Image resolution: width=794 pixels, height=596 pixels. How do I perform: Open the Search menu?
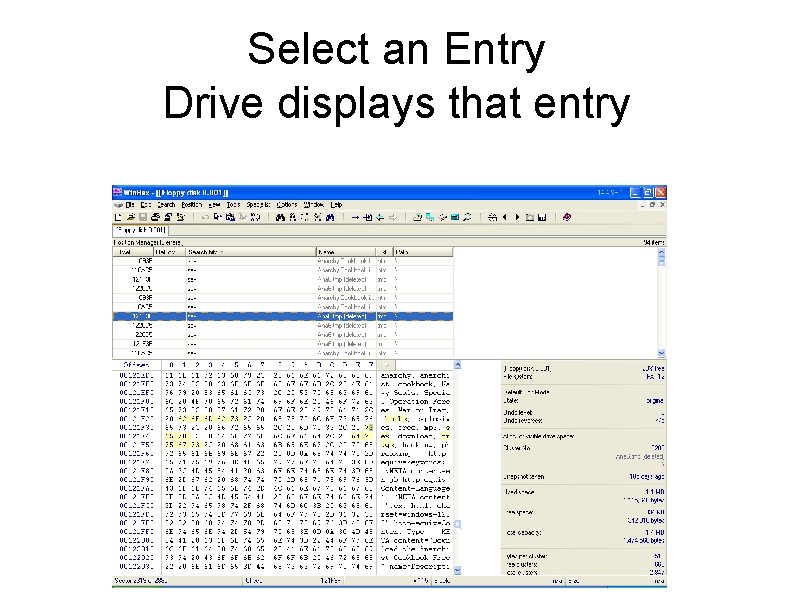coord(166,205)
